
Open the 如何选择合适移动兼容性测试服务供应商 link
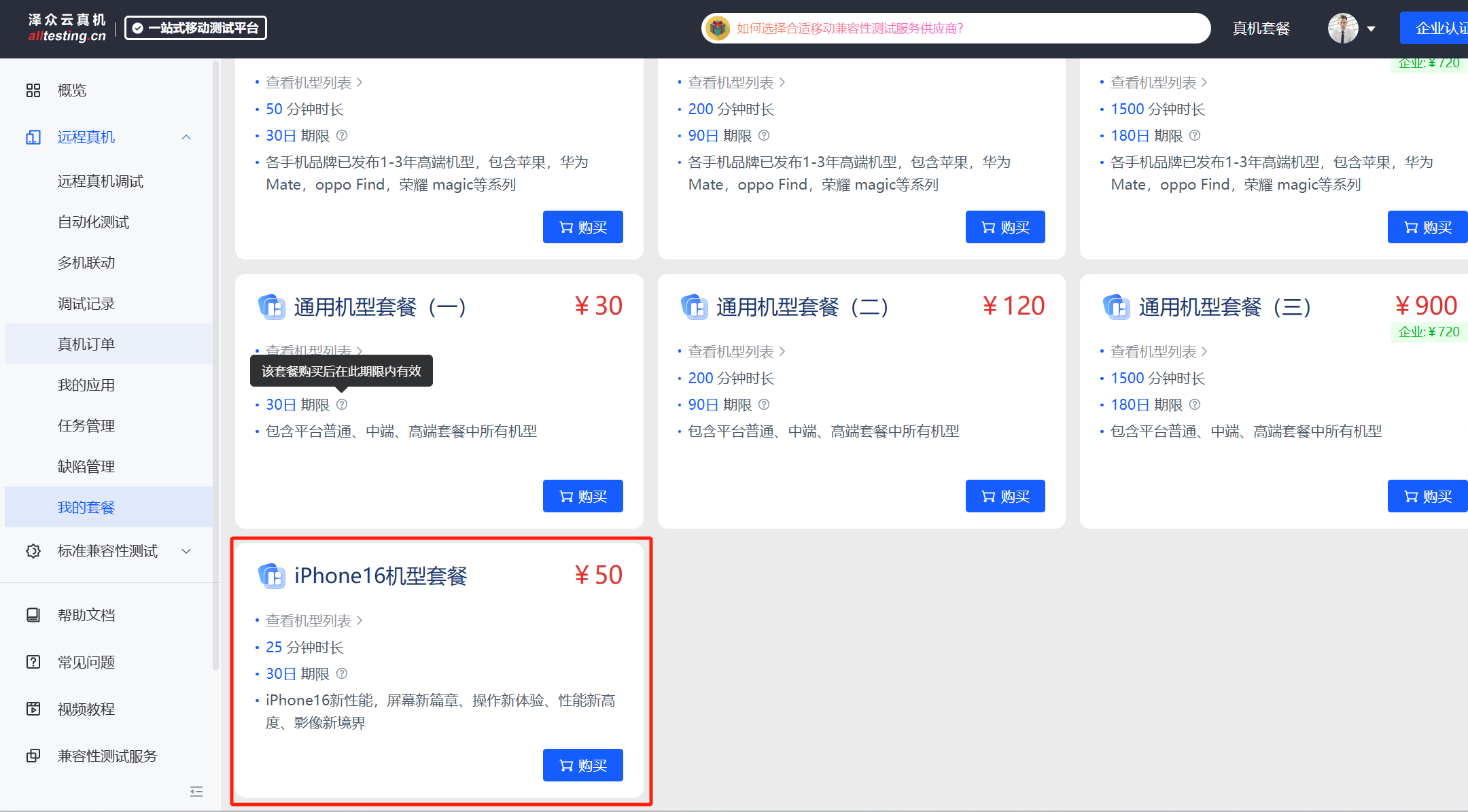click(x=850, y=28)
